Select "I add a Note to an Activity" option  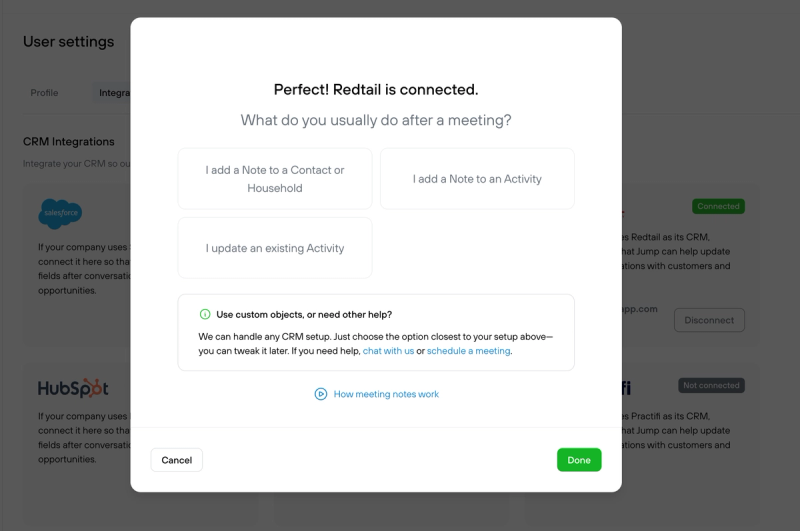(x=477, y=179)
